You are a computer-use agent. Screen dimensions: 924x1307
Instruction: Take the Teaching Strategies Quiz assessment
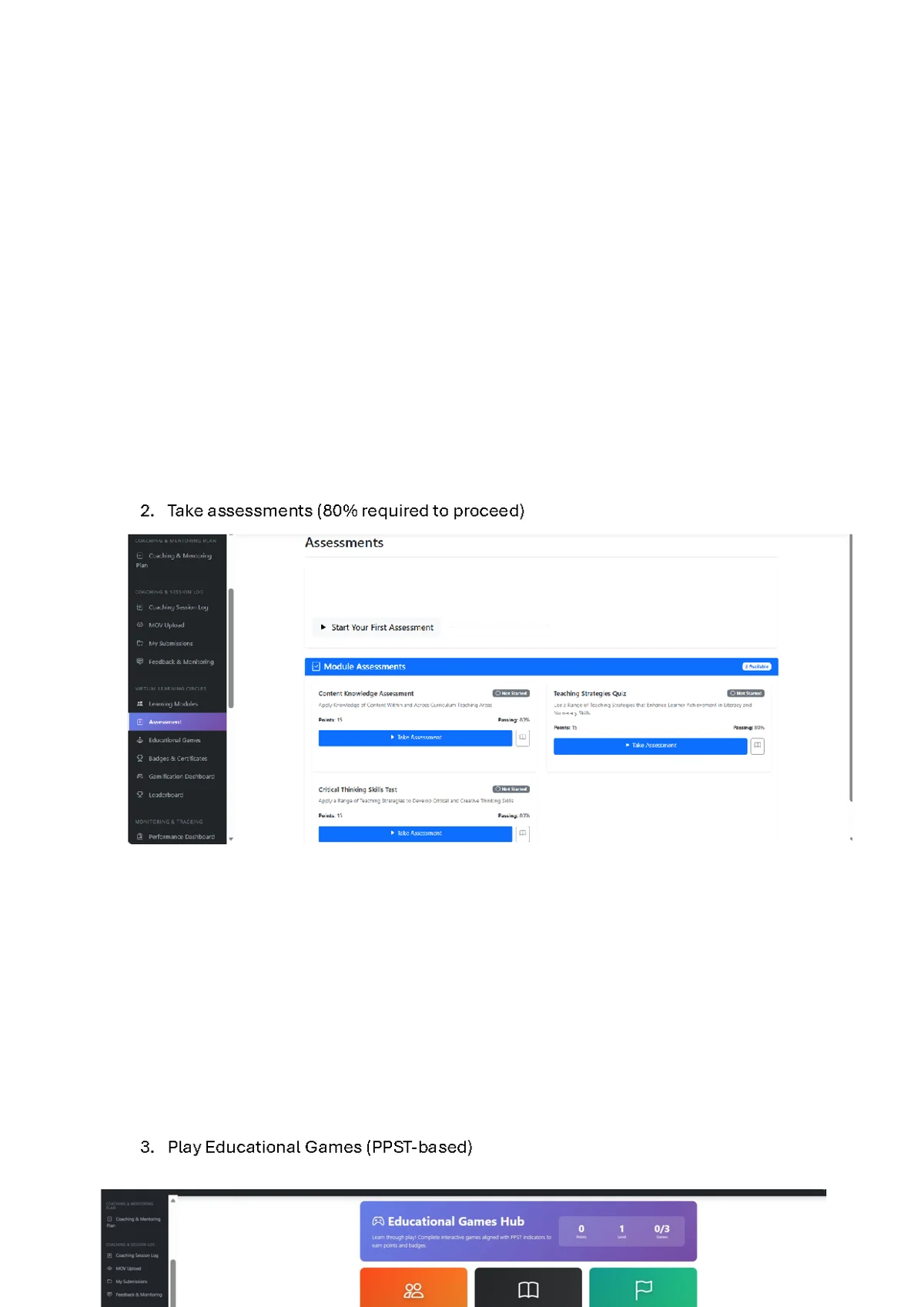tap(650, 746)
